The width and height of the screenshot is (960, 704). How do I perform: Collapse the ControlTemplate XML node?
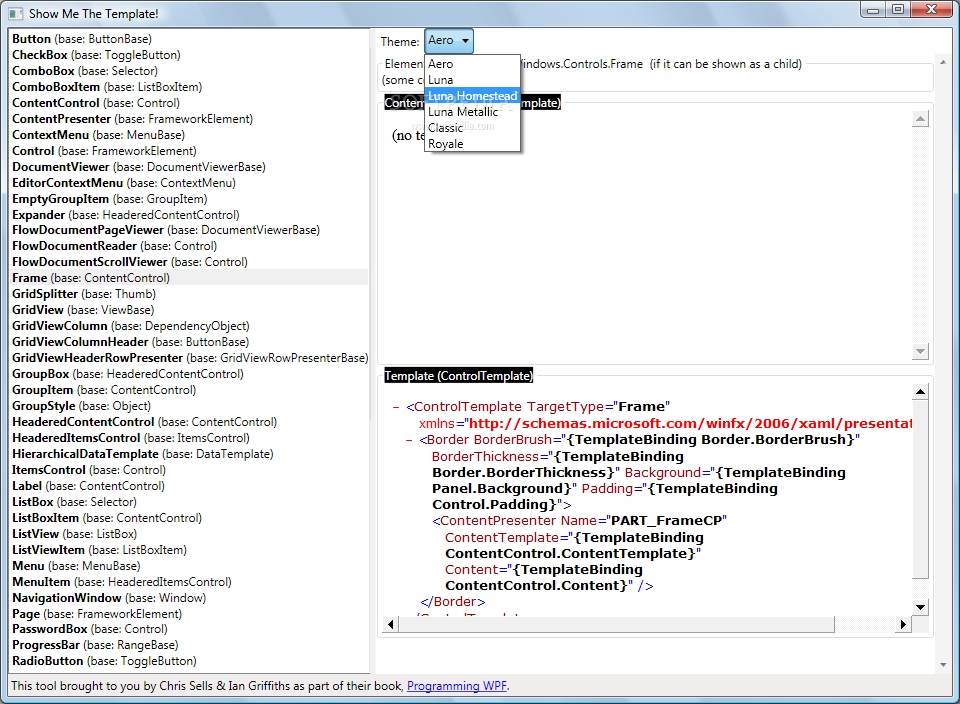[396, 407]
